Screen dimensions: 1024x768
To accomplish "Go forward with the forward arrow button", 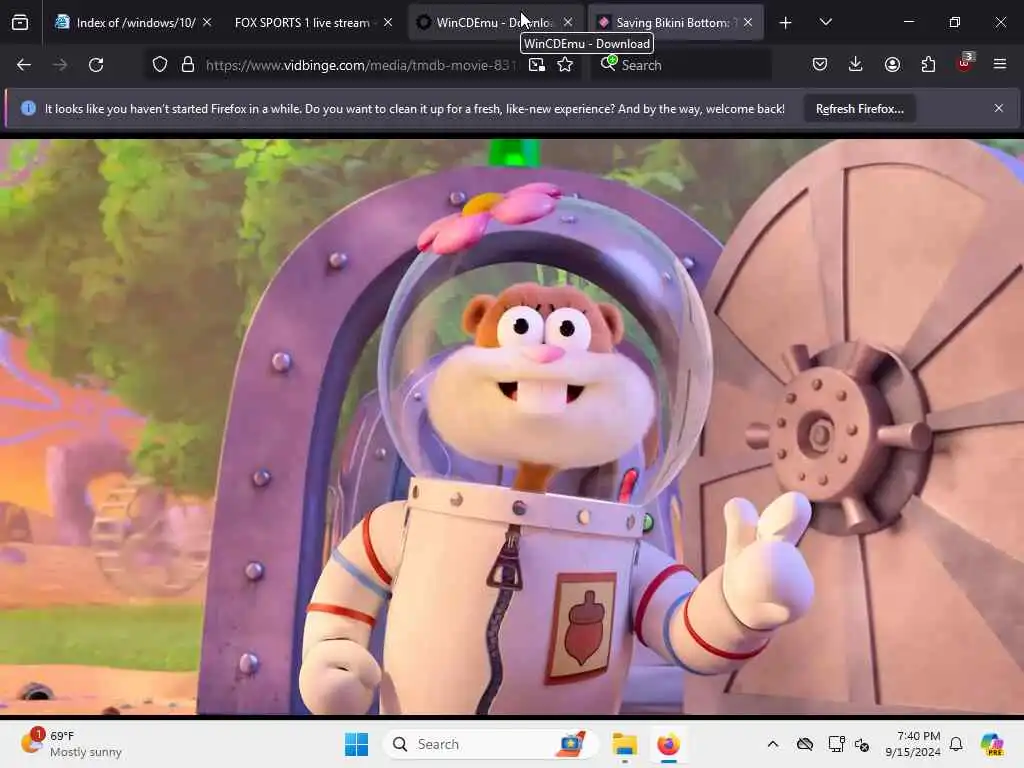I will click(x=60, y=65).
